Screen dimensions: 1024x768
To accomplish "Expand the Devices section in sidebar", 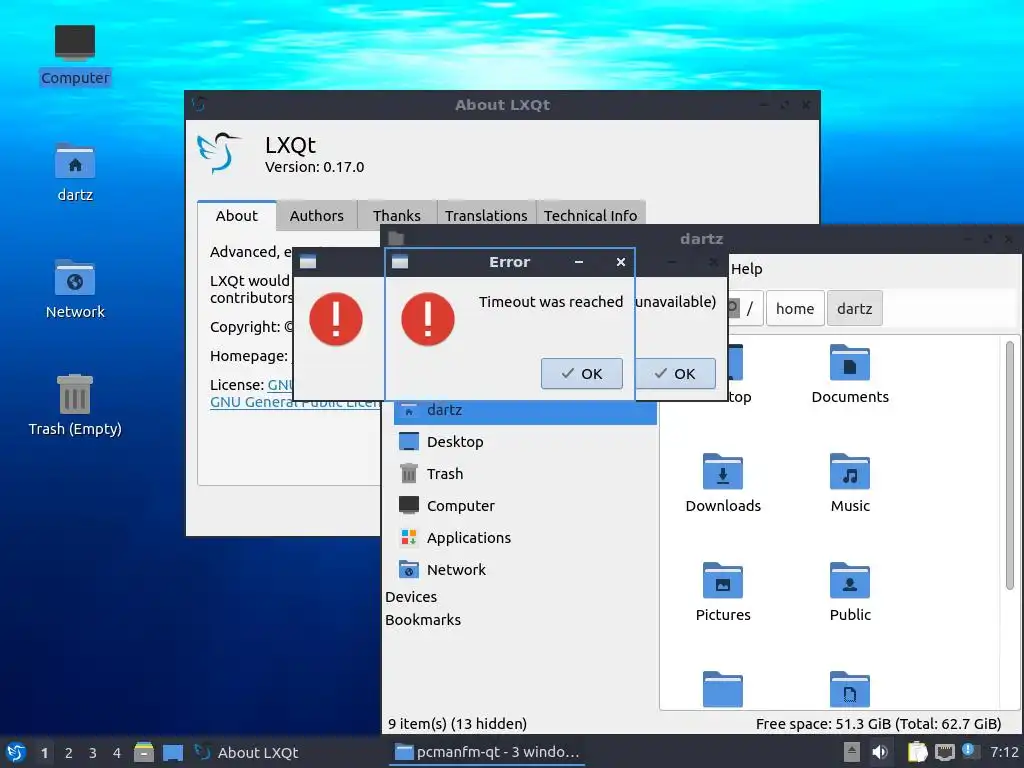I will point(411,597).
